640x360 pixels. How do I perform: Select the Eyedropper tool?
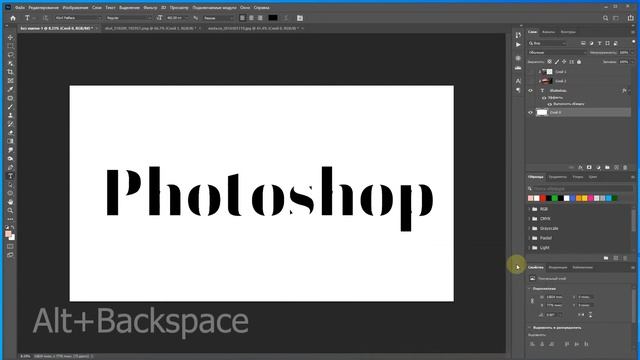click(x=10, y=89)
